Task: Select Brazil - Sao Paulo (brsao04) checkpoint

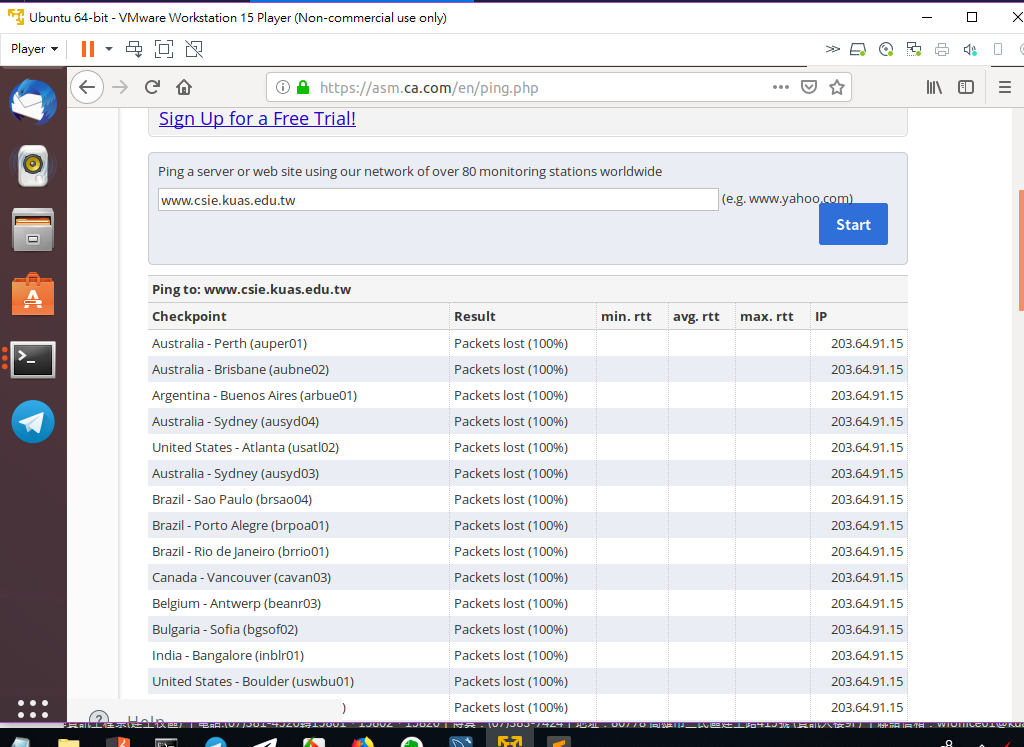Action: pos(232,500)
